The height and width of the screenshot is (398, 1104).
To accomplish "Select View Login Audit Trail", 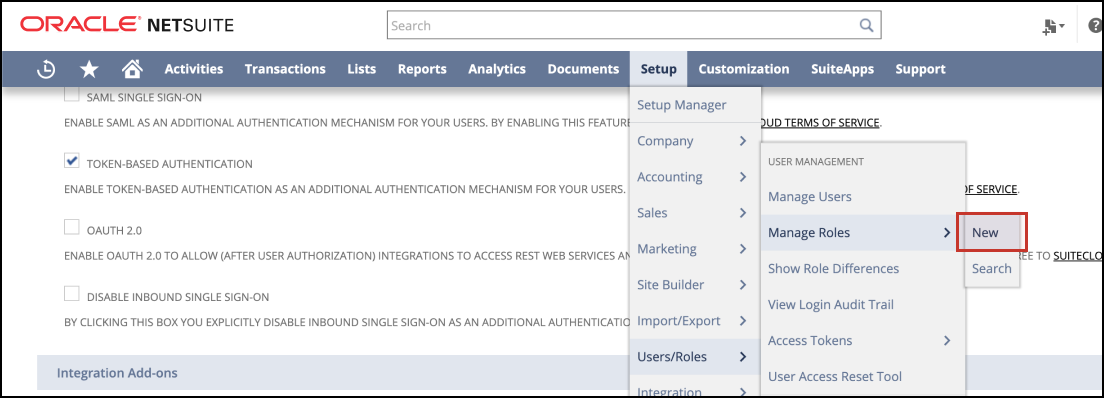I will click(x=862, y=304).
